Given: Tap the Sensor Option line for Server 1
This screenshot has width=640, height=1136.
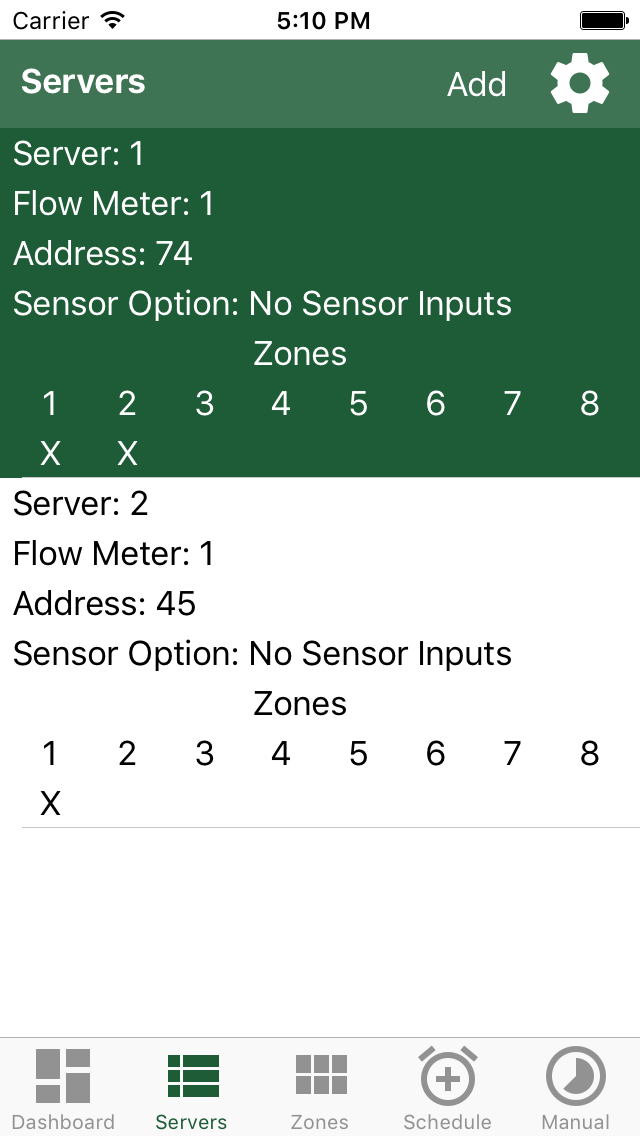Looking at the screenshot, I should (262, 303).
